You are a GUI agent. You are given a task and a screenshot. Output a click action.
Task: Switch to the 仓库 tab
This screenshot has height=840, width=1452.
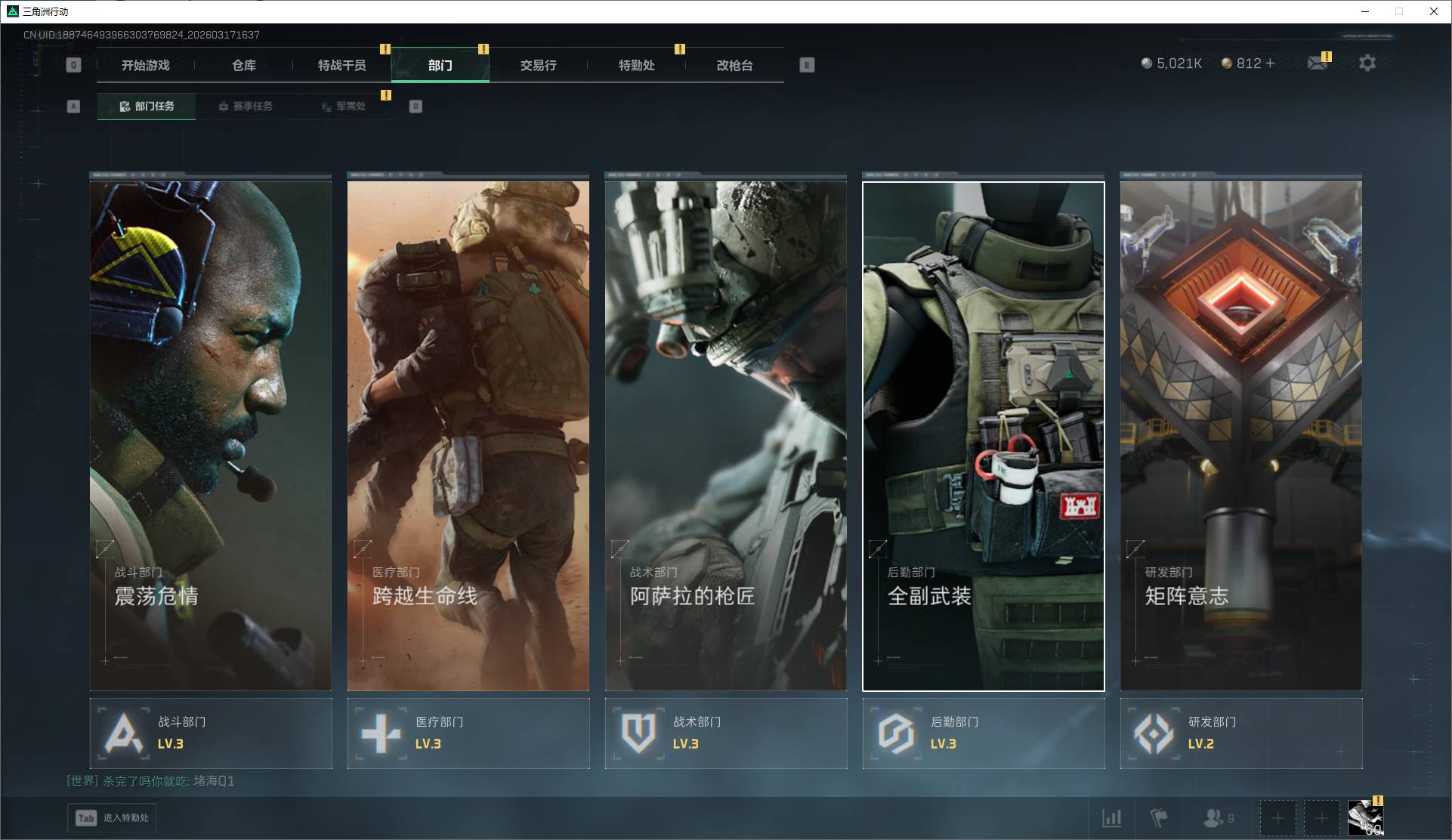(244, 65)
